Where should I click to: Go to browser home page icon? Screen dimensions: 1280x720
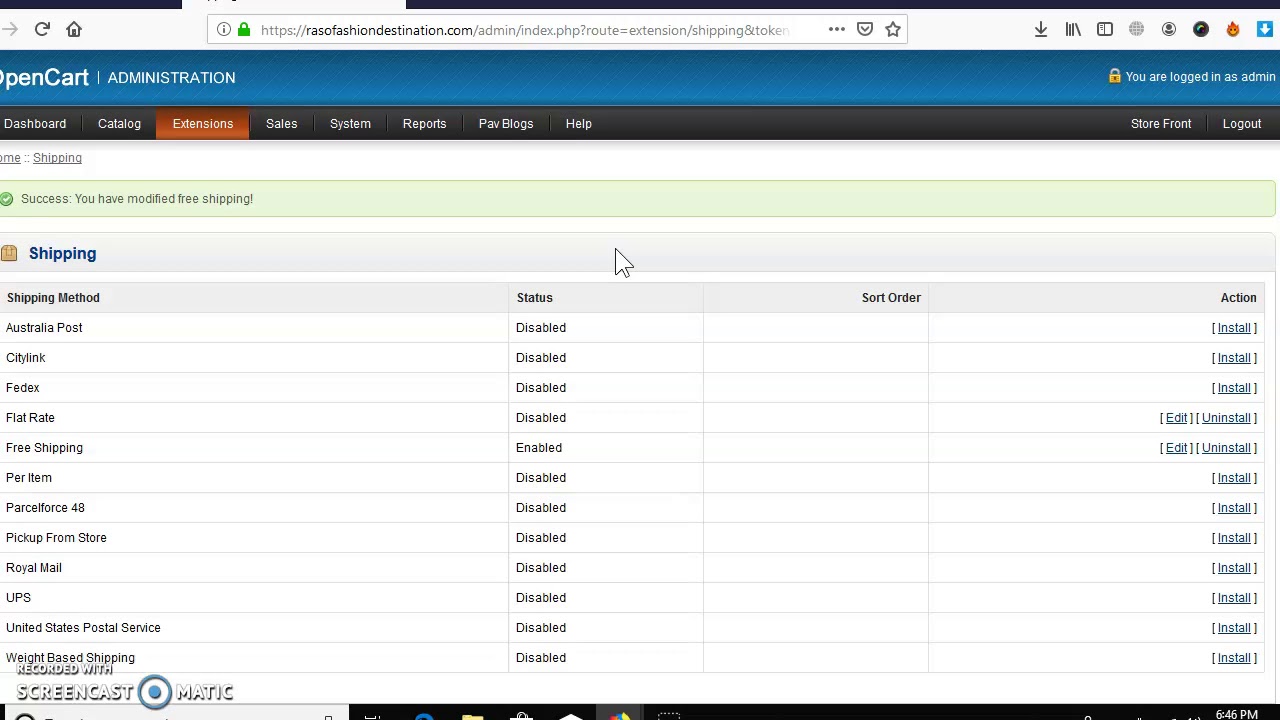point(74,30)
